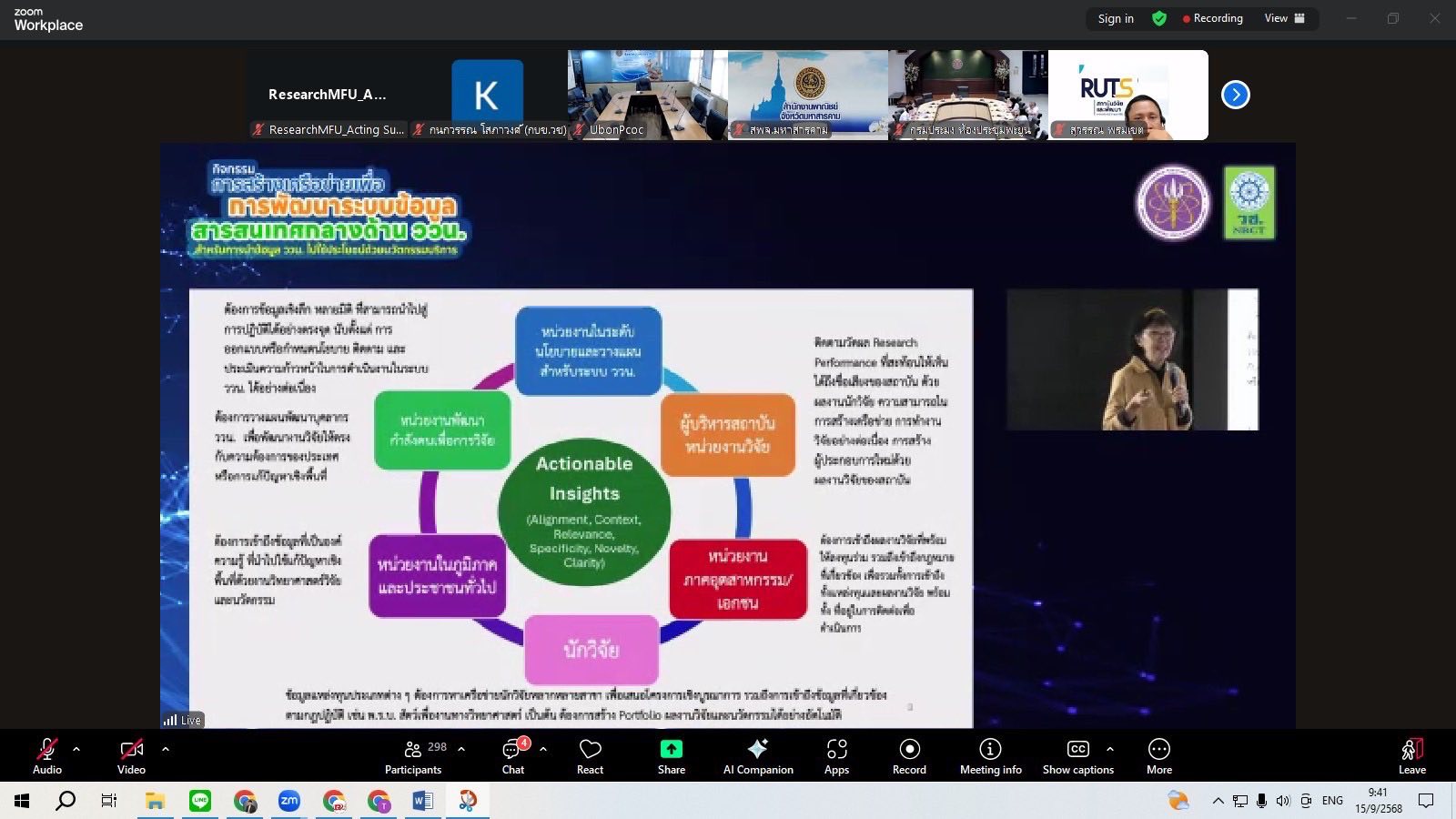Viewport: 1456px width, 819px height.
Task: Open Meeting info
Action: (x=990, y=754)
